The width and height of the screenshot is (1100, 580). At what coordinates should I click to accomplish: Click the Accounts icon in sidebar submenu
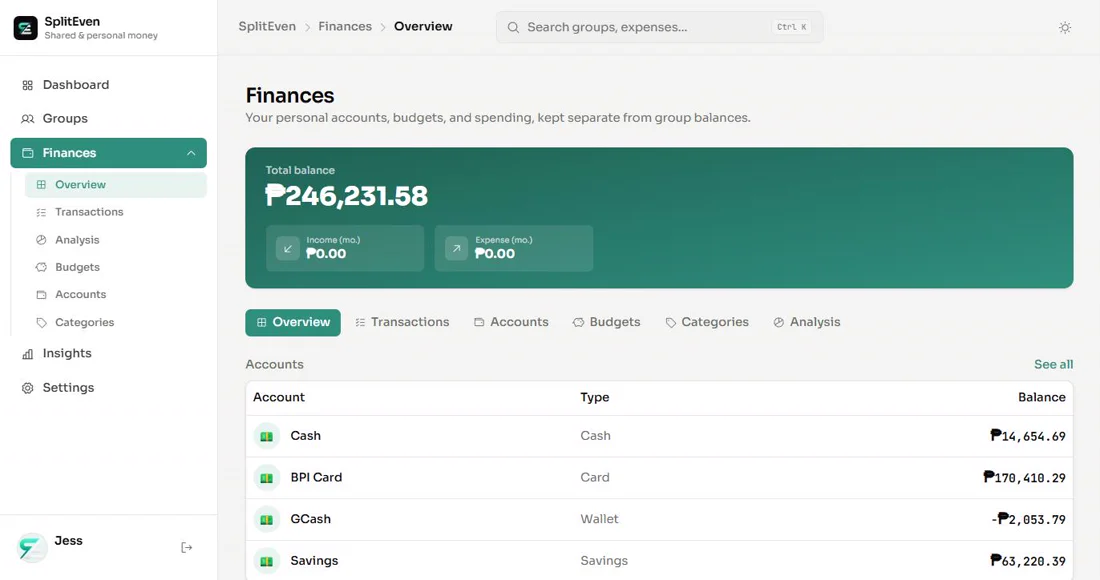pyautogui.click(x=41, y=295)
